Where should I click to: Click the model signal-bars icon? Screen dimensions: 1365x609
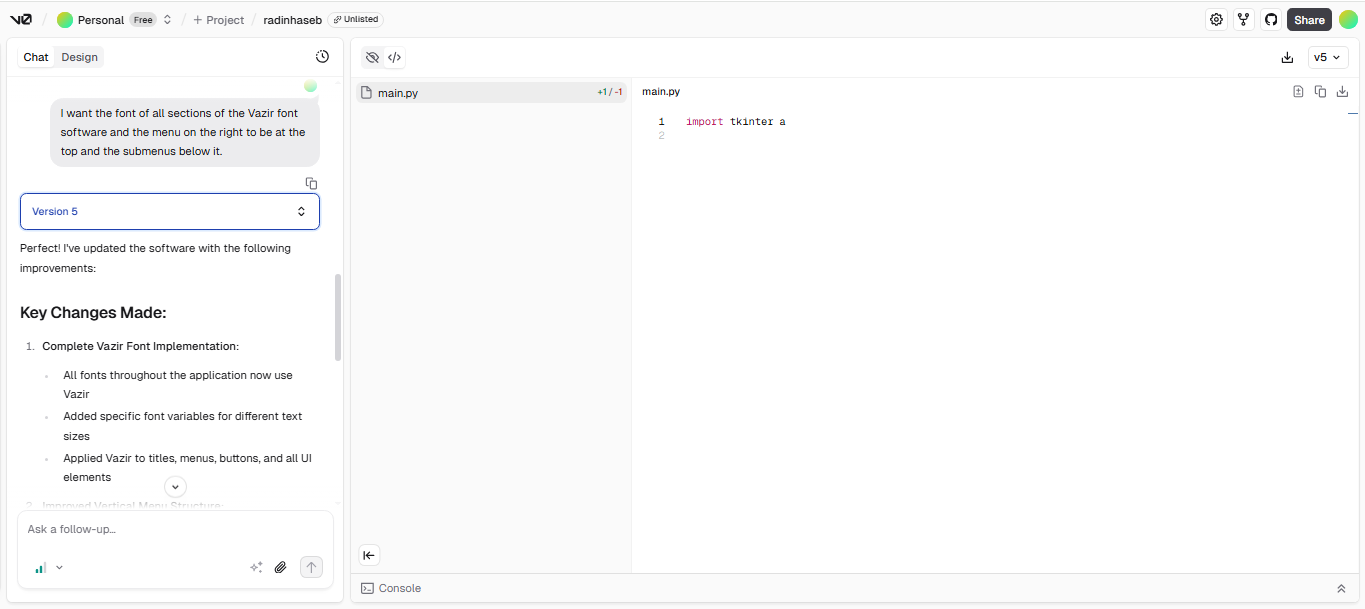(40, 567)
